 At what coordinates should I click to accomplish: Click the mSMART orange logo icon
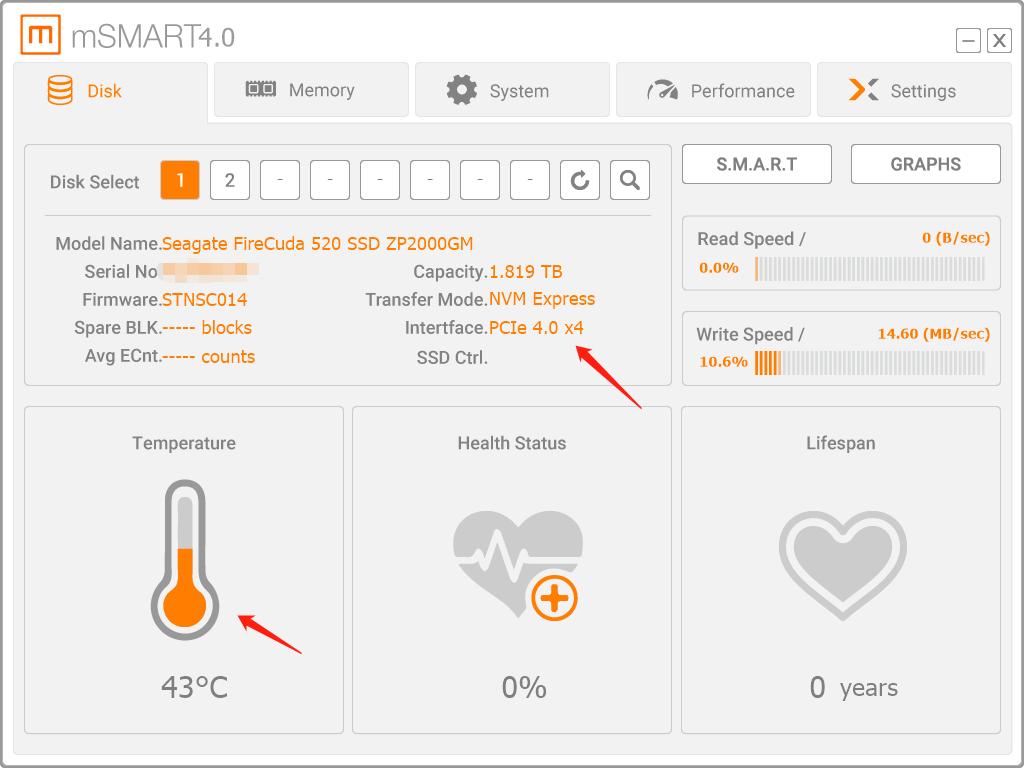point(40,34)
